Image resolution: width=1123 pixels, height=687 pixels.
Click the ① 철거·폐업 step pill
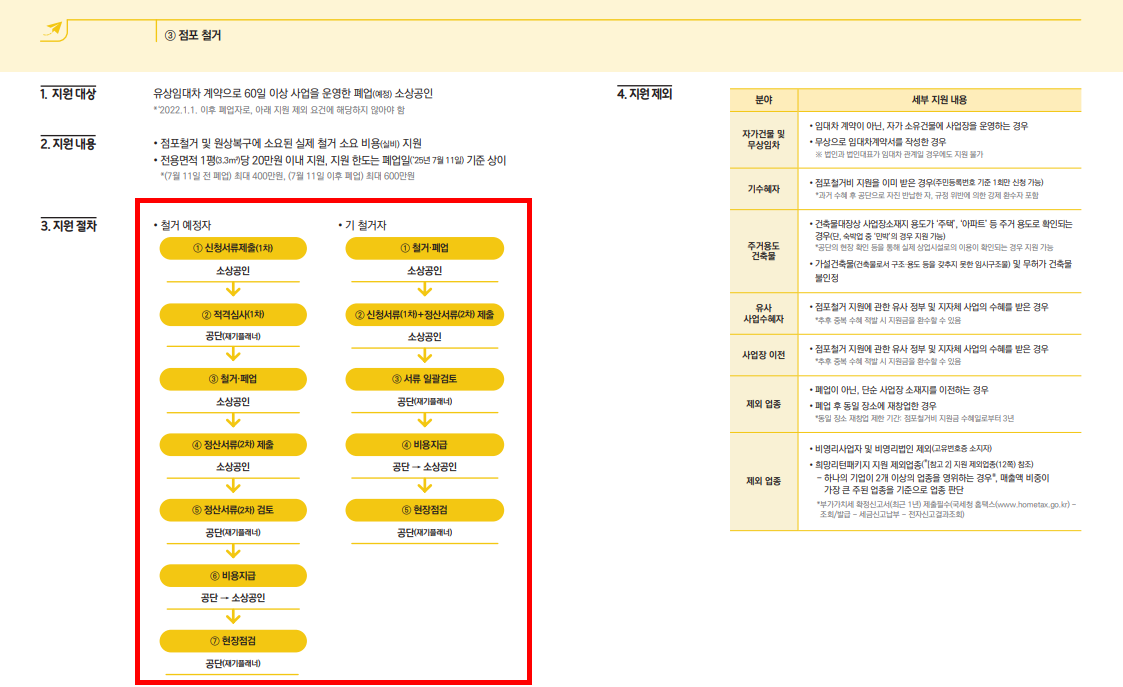[x=425, y=248]
